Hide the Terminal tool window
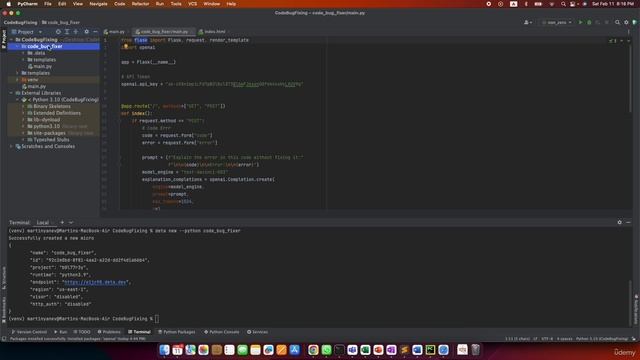Viewport: 640px width, 360px height. tap(628, 222)
